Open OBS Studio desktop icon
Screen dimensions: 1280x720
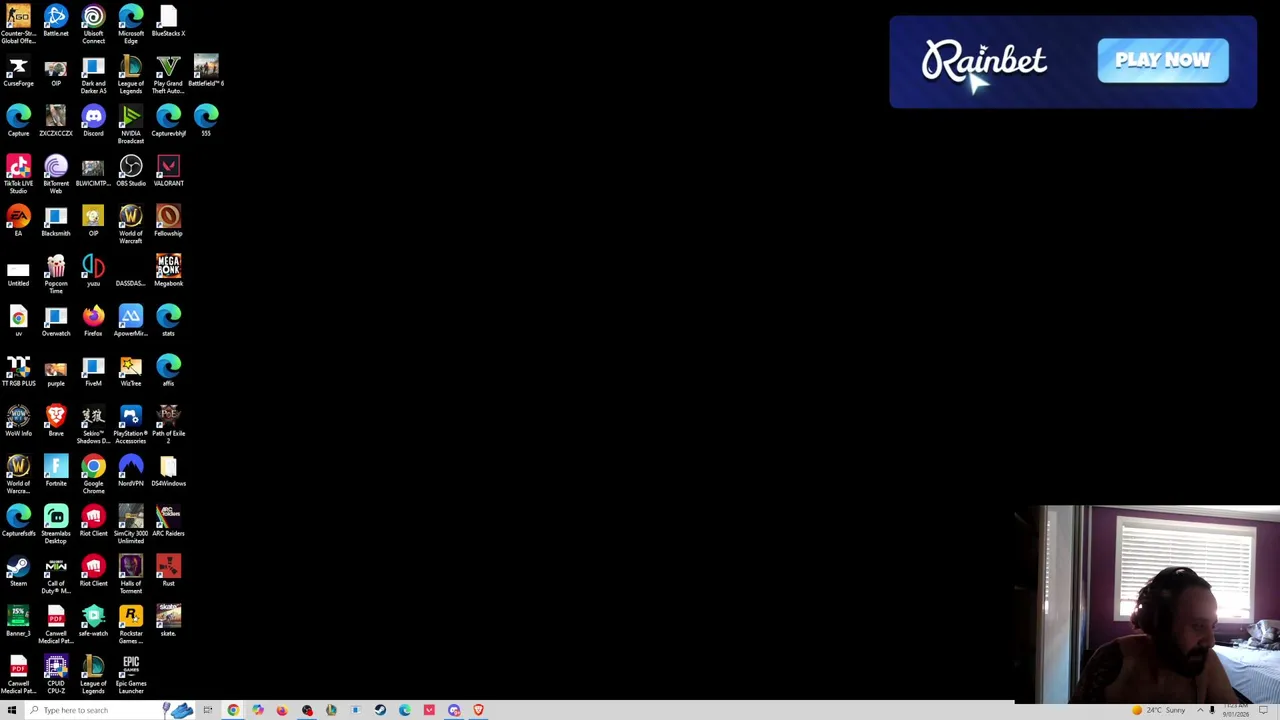[x=131, y=171]
